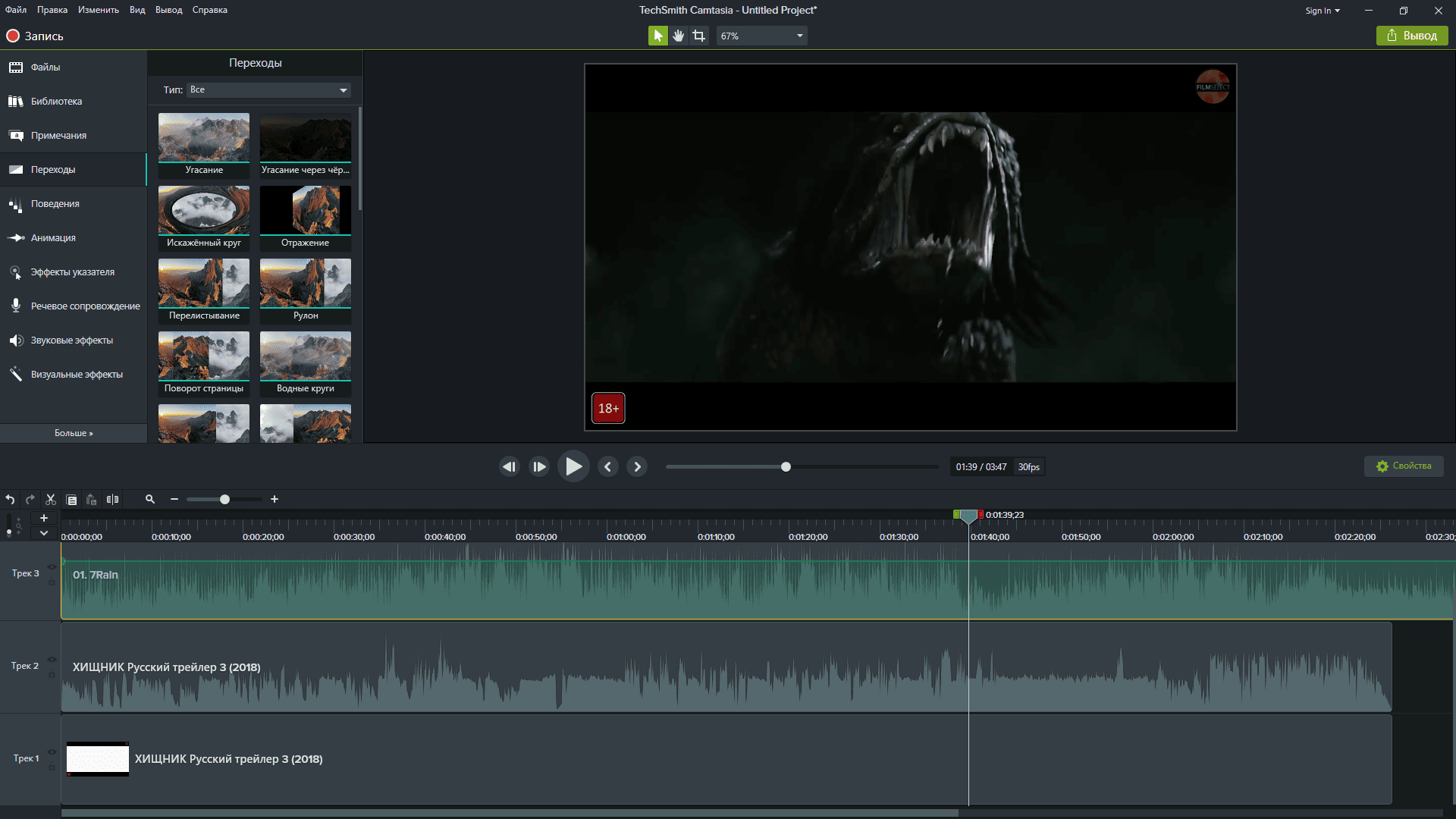Cut the selected clip with scissors
The width and height of the screenshot is (1456, 819).
[51, 499]
